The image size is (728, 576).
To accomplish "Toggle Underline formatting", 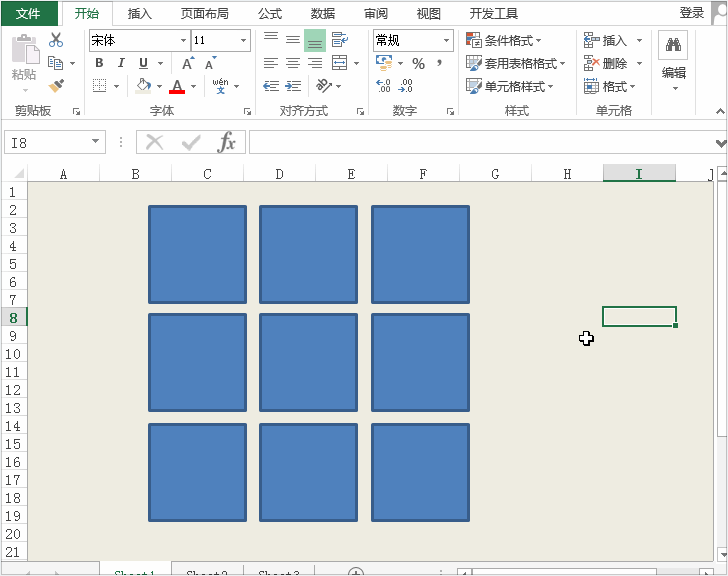I will 143,63.
